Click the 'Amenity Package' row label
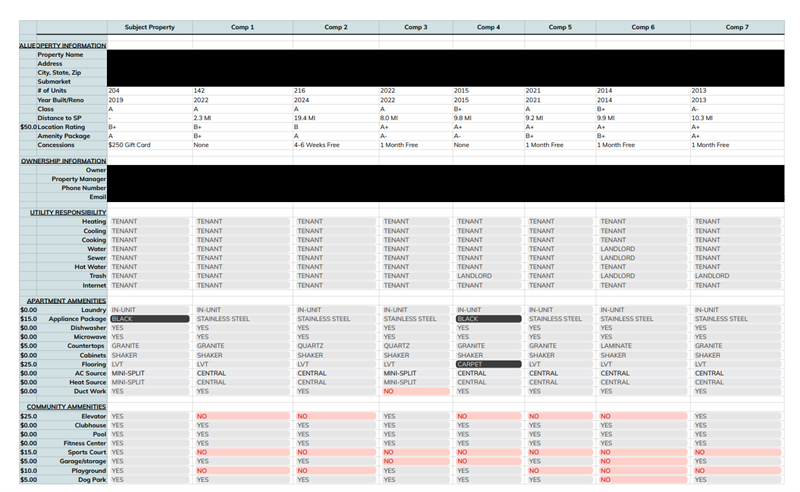800x492 pixels. [x=63, y=136]
